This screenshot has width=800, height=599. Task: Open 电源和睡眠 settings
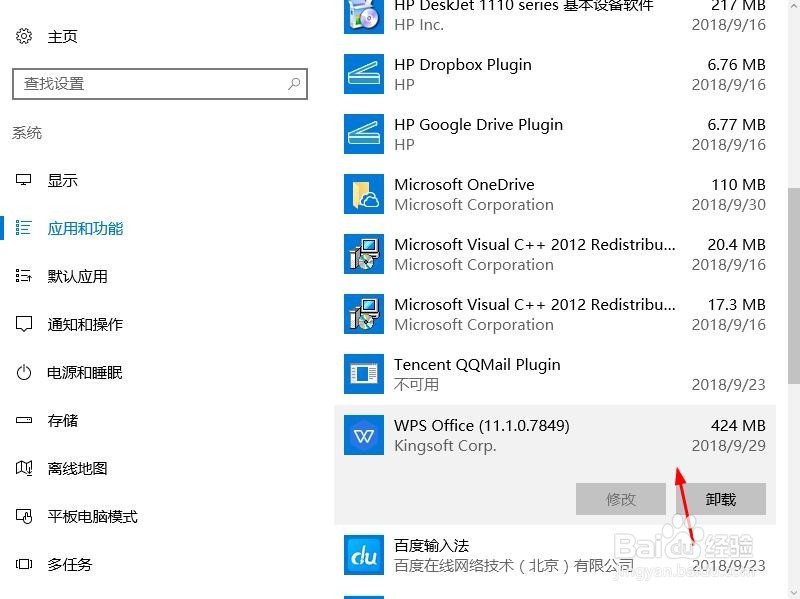coord(85,372)
